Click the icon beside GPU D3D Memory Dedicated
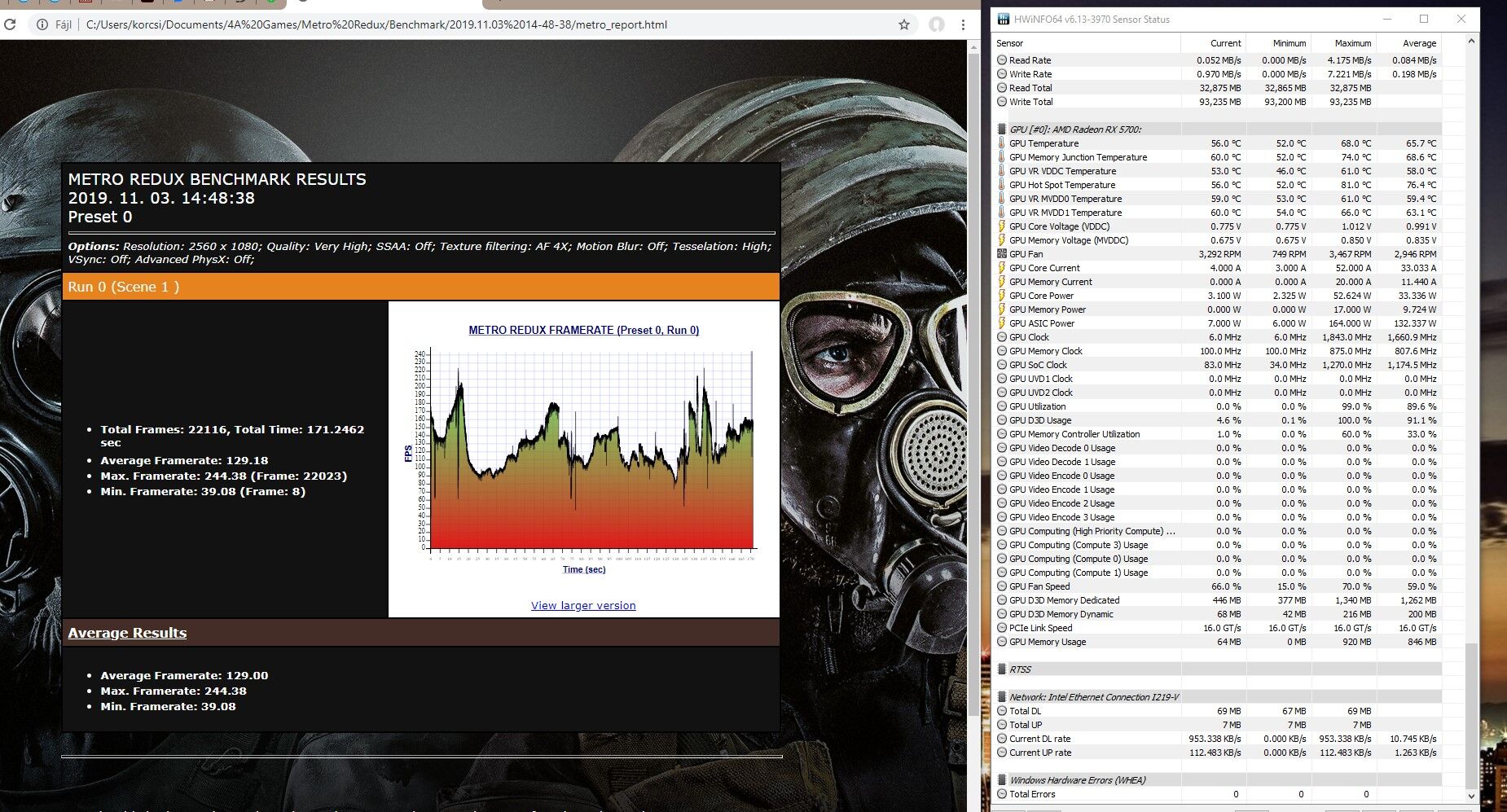This screenshot has height=812, width=1507. (1002, 600)
